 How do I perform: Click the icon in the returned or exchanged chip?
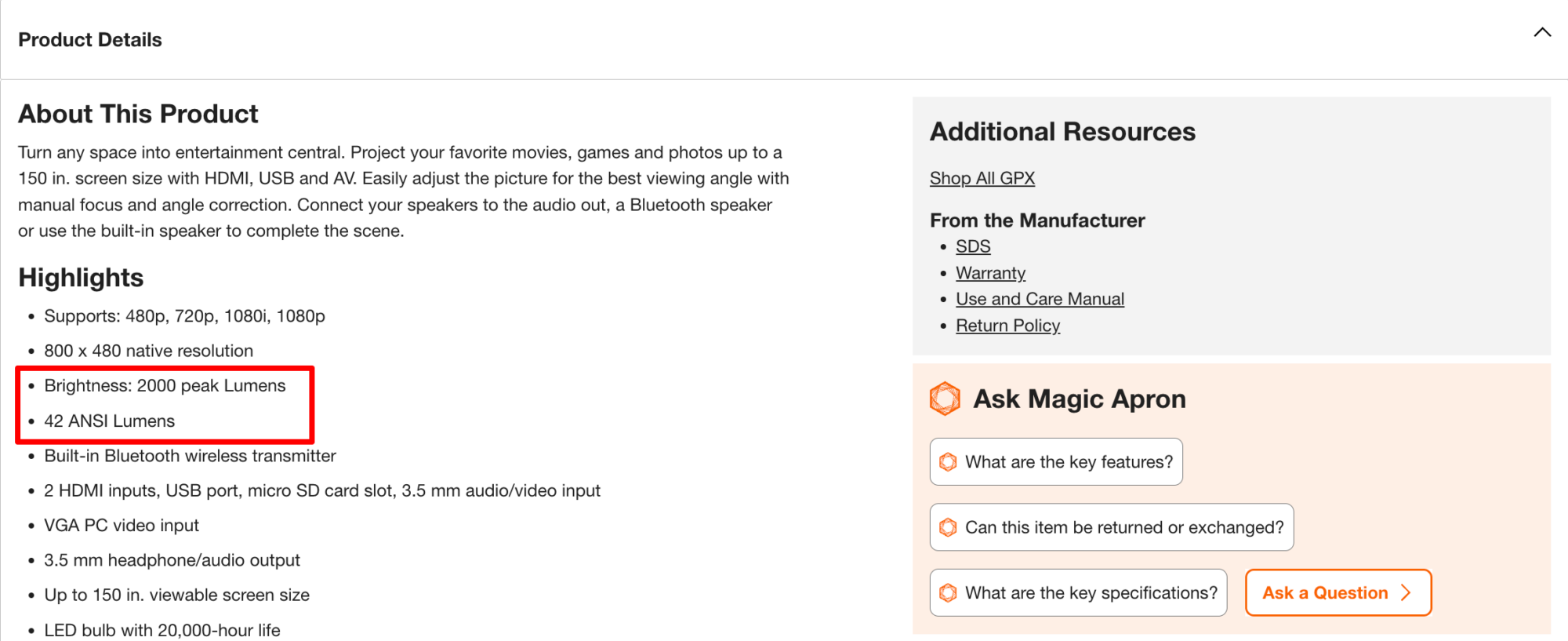point(948,527)
